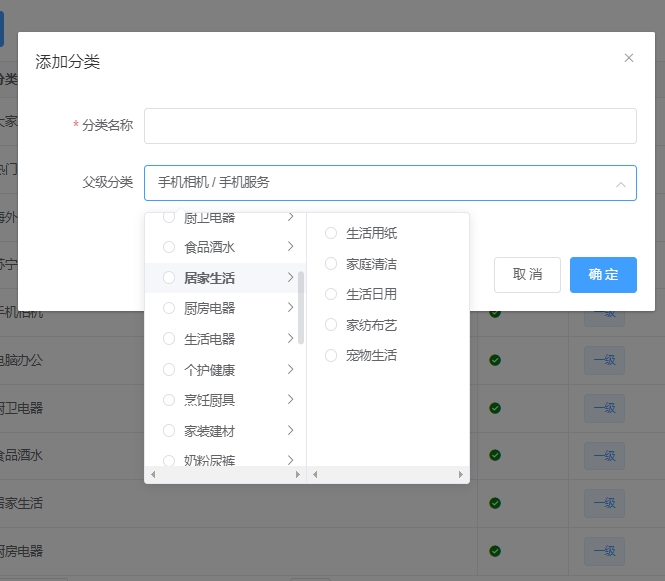Click green check icon in 厨卫电器 row

pos(495,408)
